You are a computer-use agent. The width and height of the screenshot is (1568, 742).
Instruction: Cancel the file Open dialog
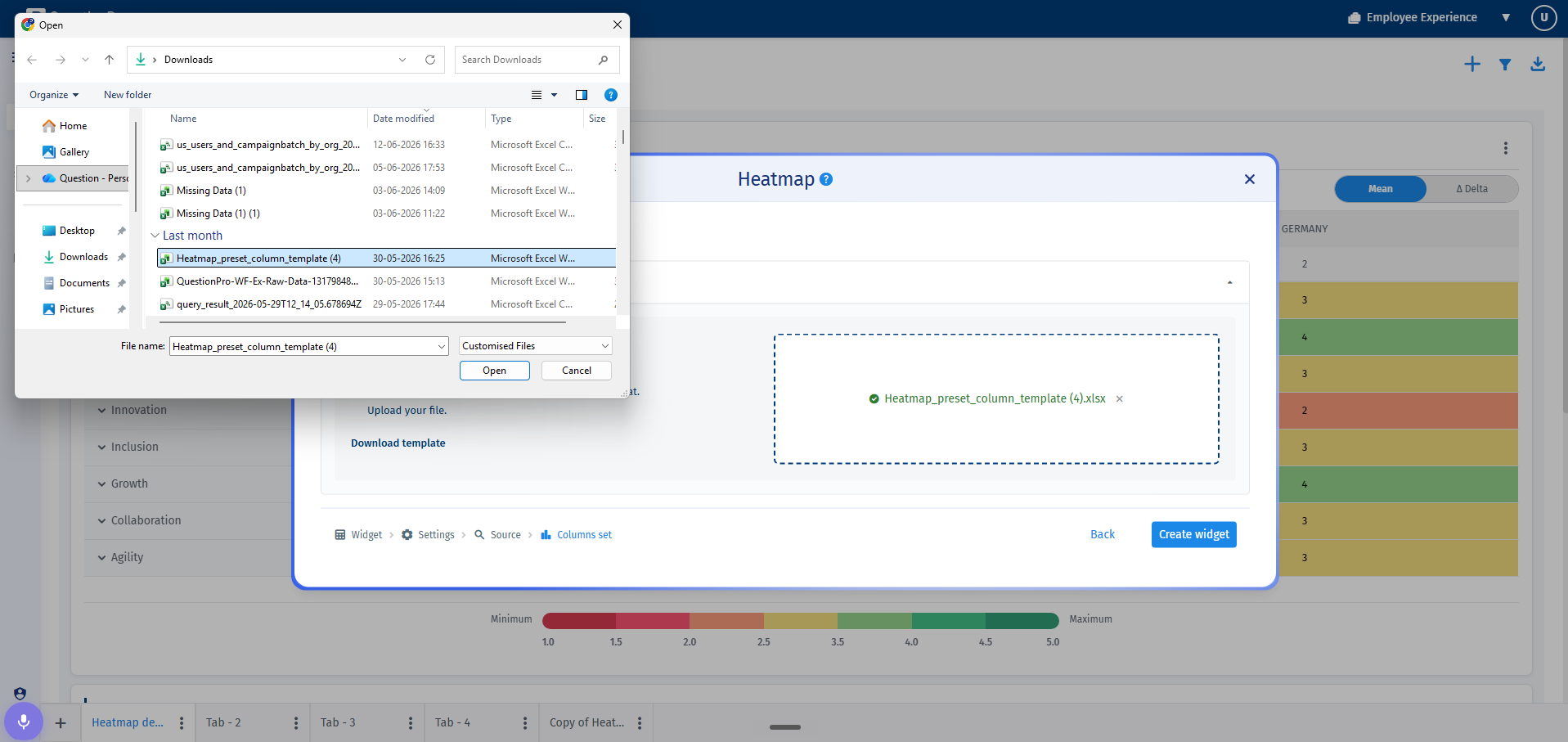[x=577, y=371]
